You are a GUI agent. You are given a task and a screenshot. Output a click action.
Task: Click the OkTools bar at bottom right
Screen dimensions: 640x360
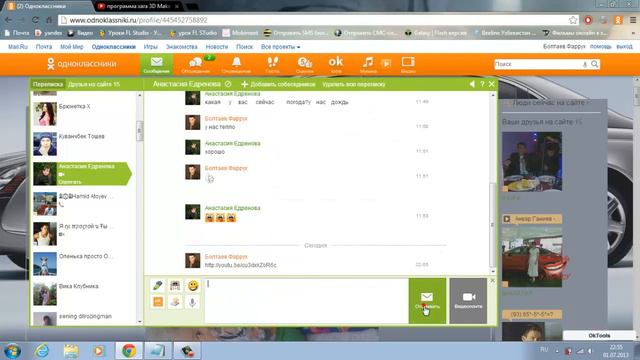coord(599,335)
